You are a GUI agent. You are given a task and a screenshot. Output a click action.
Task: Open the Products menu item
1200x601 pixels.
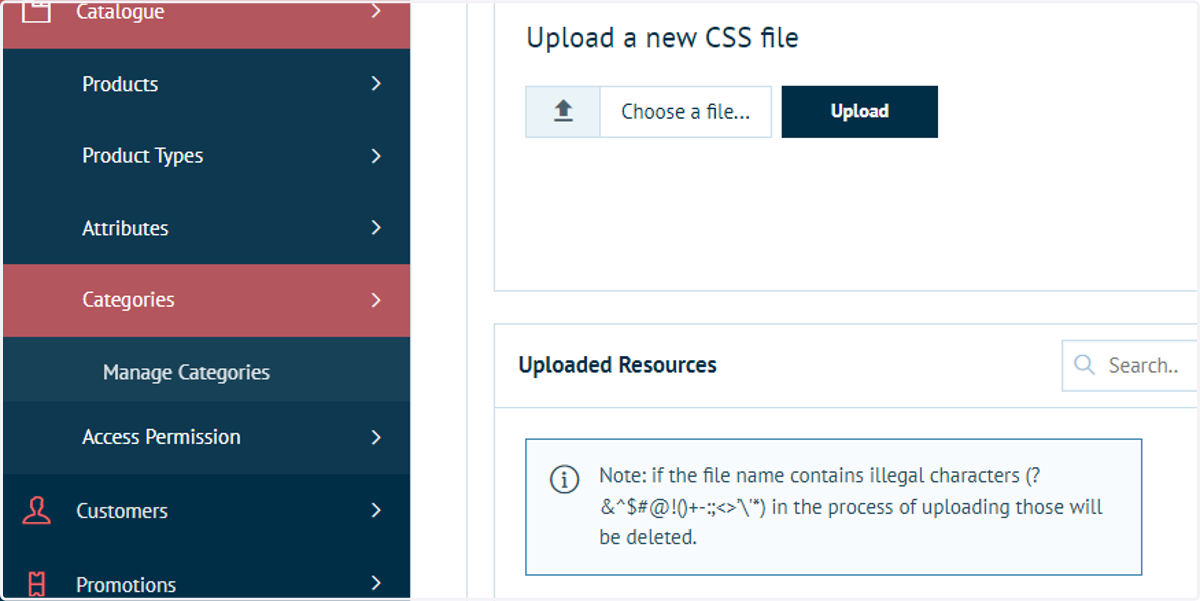[x=206, y=84]
